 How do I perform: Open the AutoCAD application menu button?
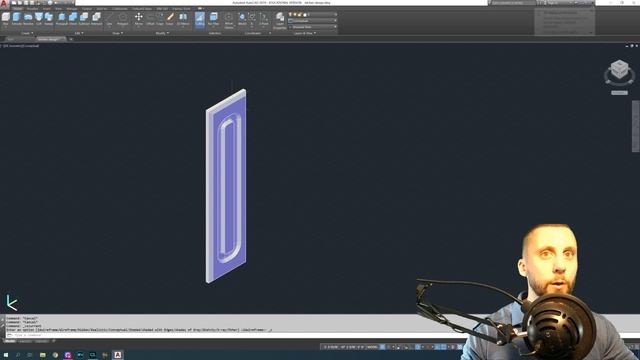click(x=4, y=4)
